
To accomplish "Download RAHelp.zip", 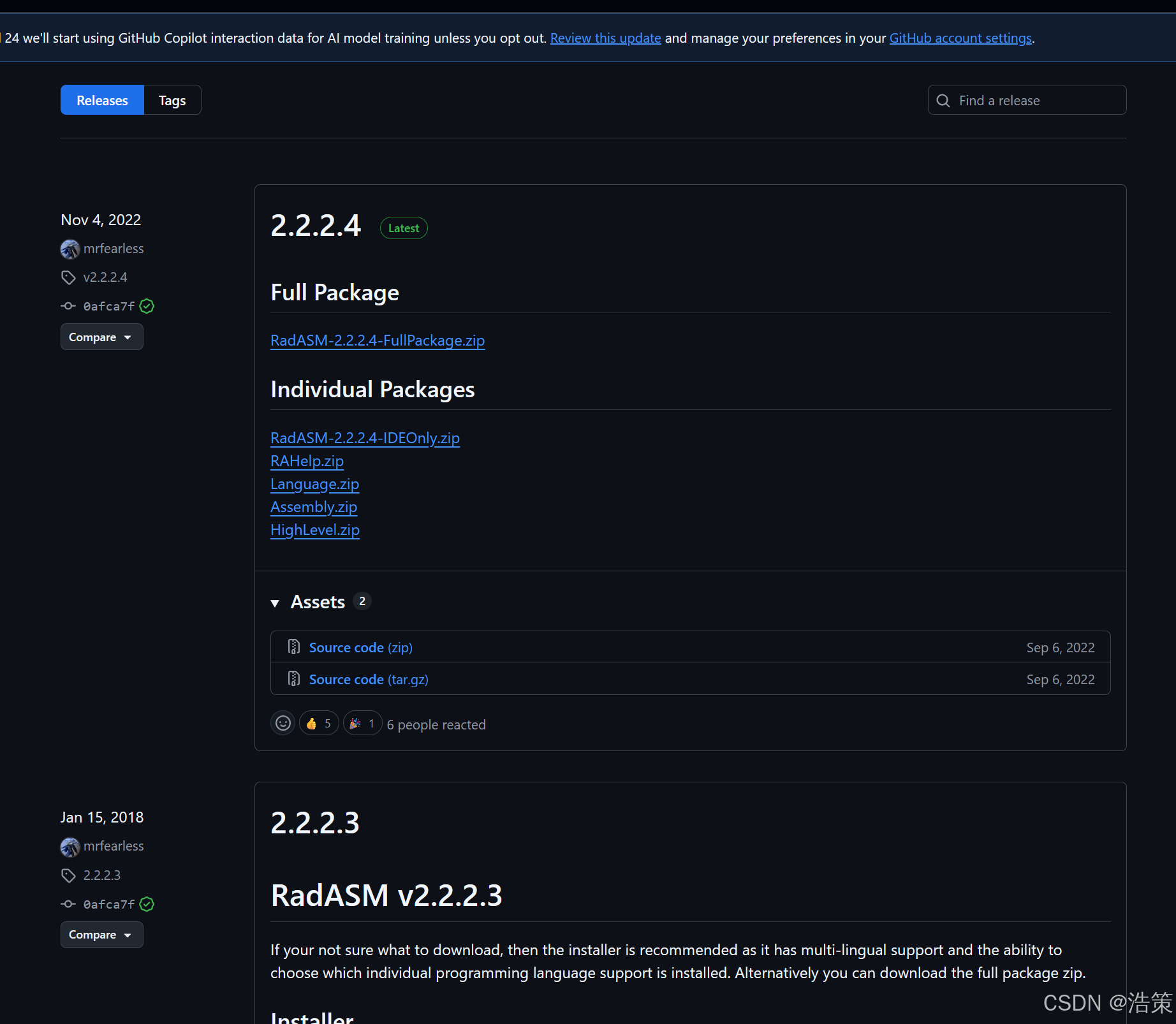I will pyautogui.click(x=307, y=461).
